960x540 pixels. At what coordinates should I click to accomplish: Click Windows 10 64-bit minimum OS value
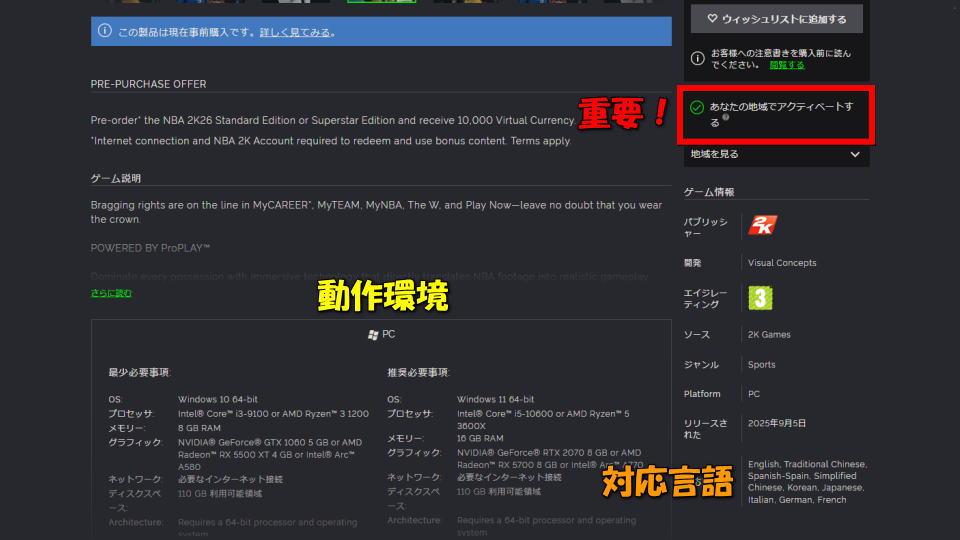pos(217,399)
